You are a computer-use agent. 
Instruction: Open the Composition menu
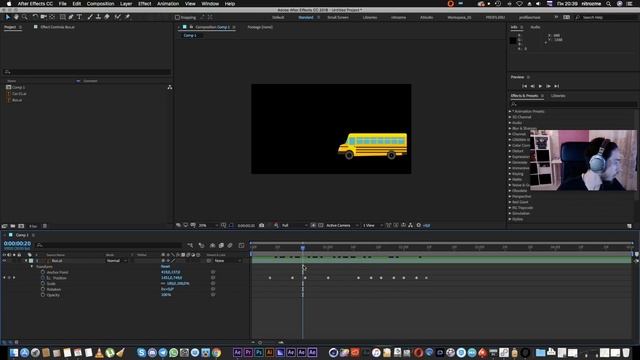[100, 4]
